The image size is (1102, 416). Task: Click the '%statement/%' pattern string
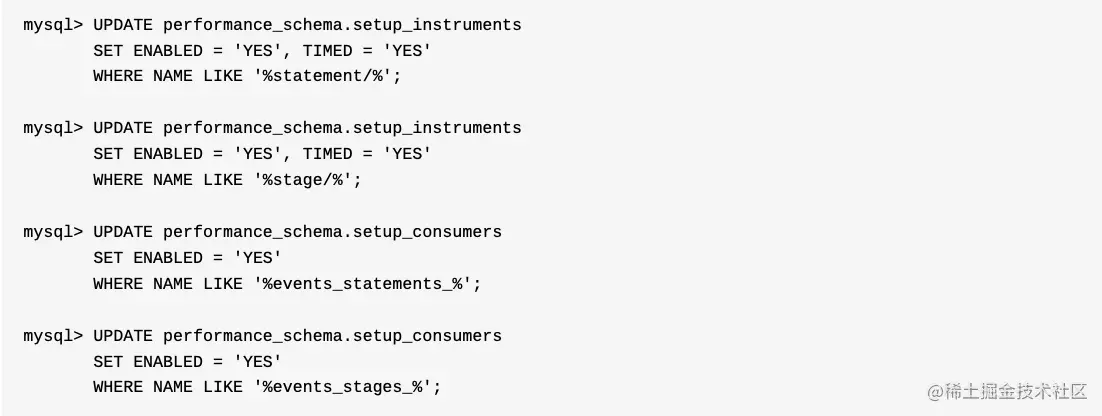pyautogui.click(x=328, y=76)
